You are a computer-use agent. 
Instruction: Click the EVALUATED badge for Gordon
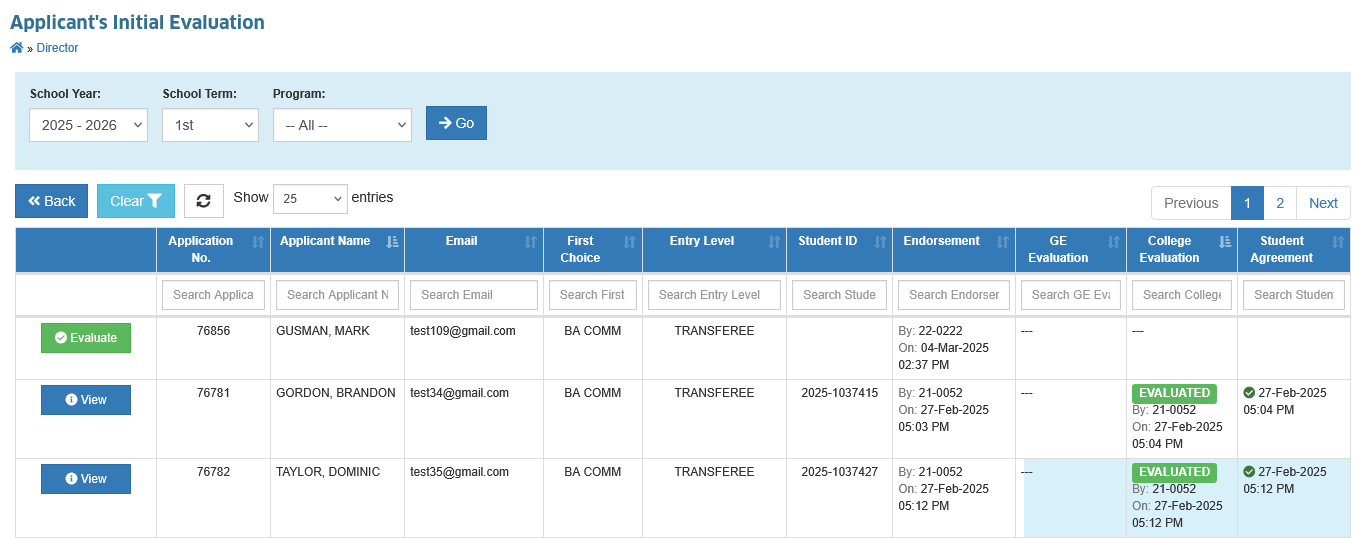tap(1175, 393)
